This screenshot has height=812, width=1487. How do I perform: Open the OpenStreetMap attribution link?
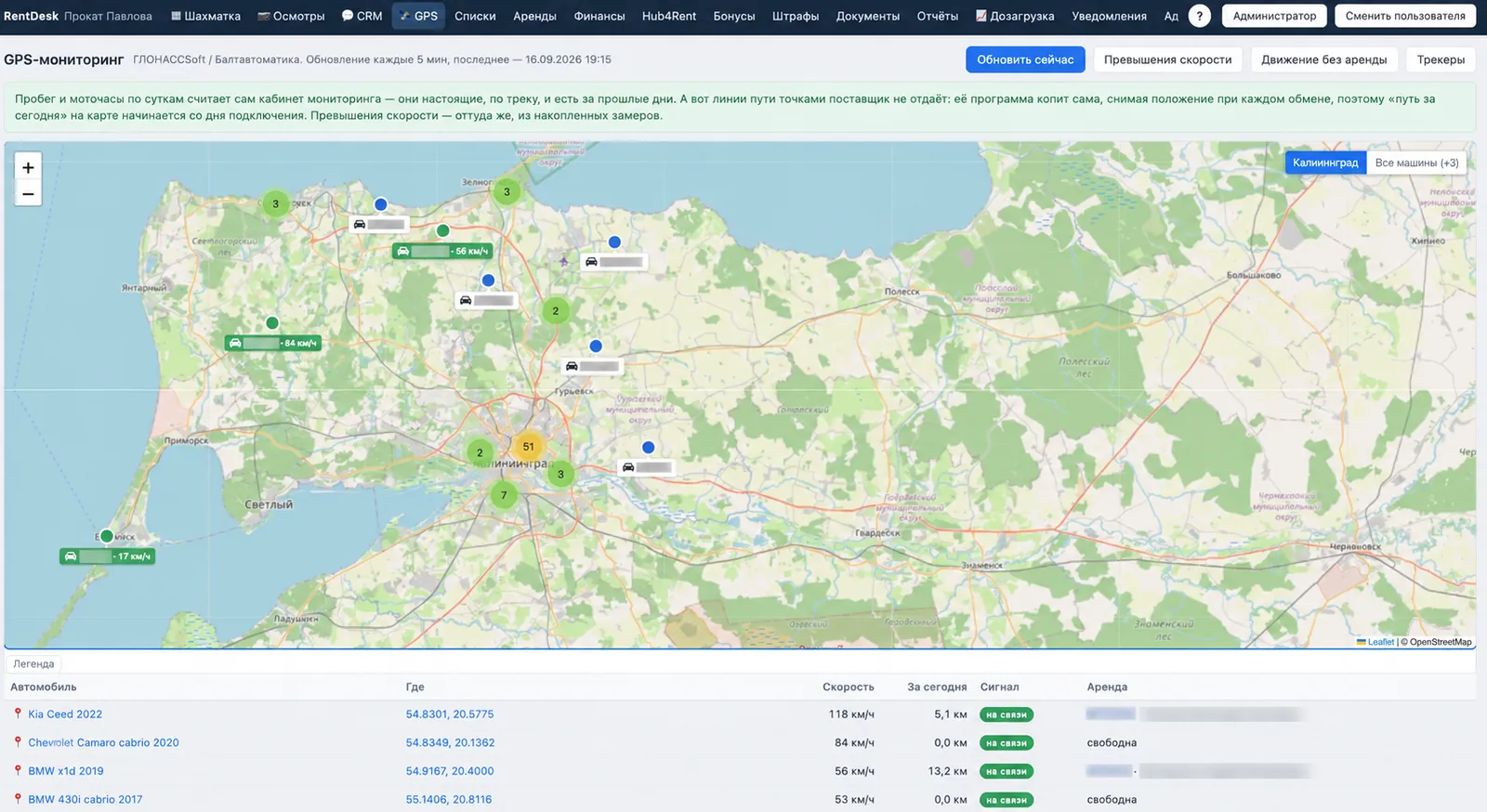1441,642
